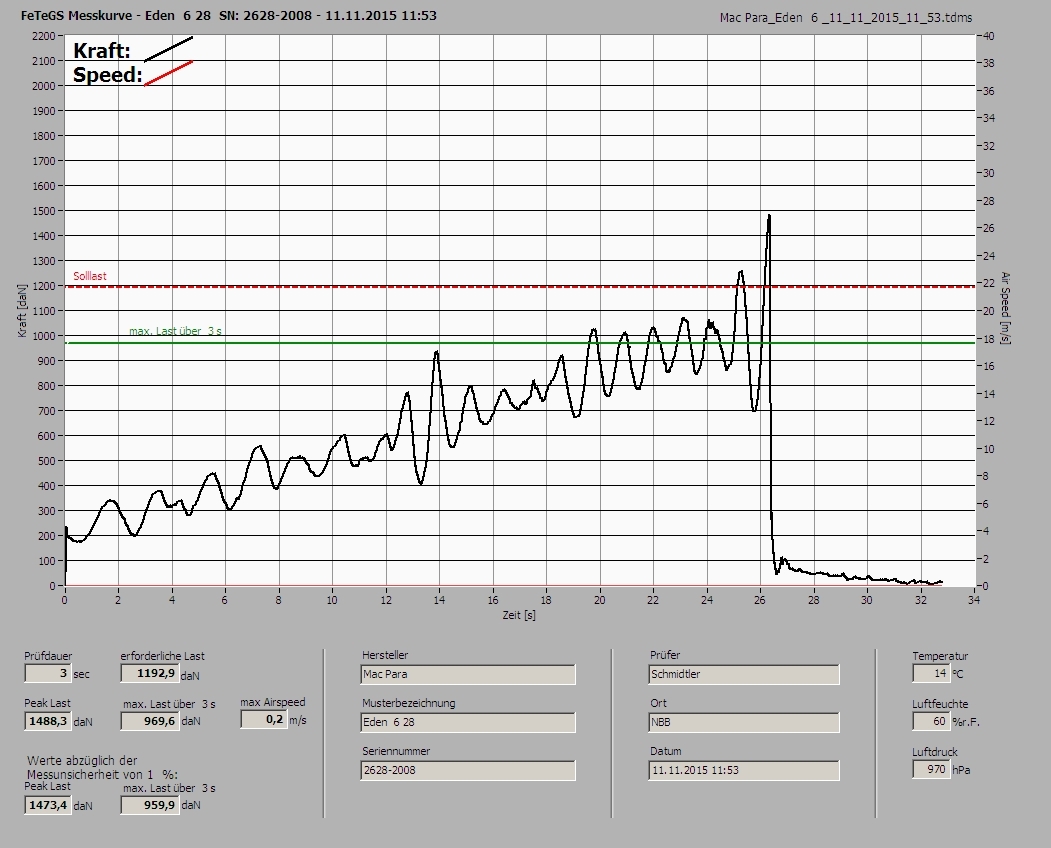Click the peak of the force curve

coord(769,216)
